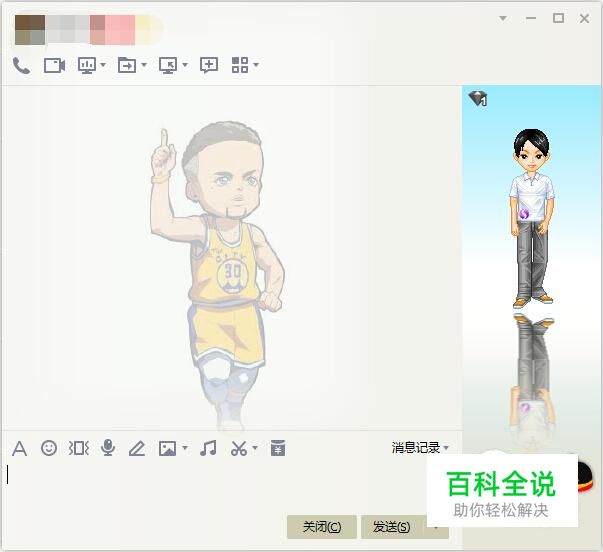Expand the presentation icon dropdown arrow
This screenshot has width=603, height=552.
[x=103, y=65]
